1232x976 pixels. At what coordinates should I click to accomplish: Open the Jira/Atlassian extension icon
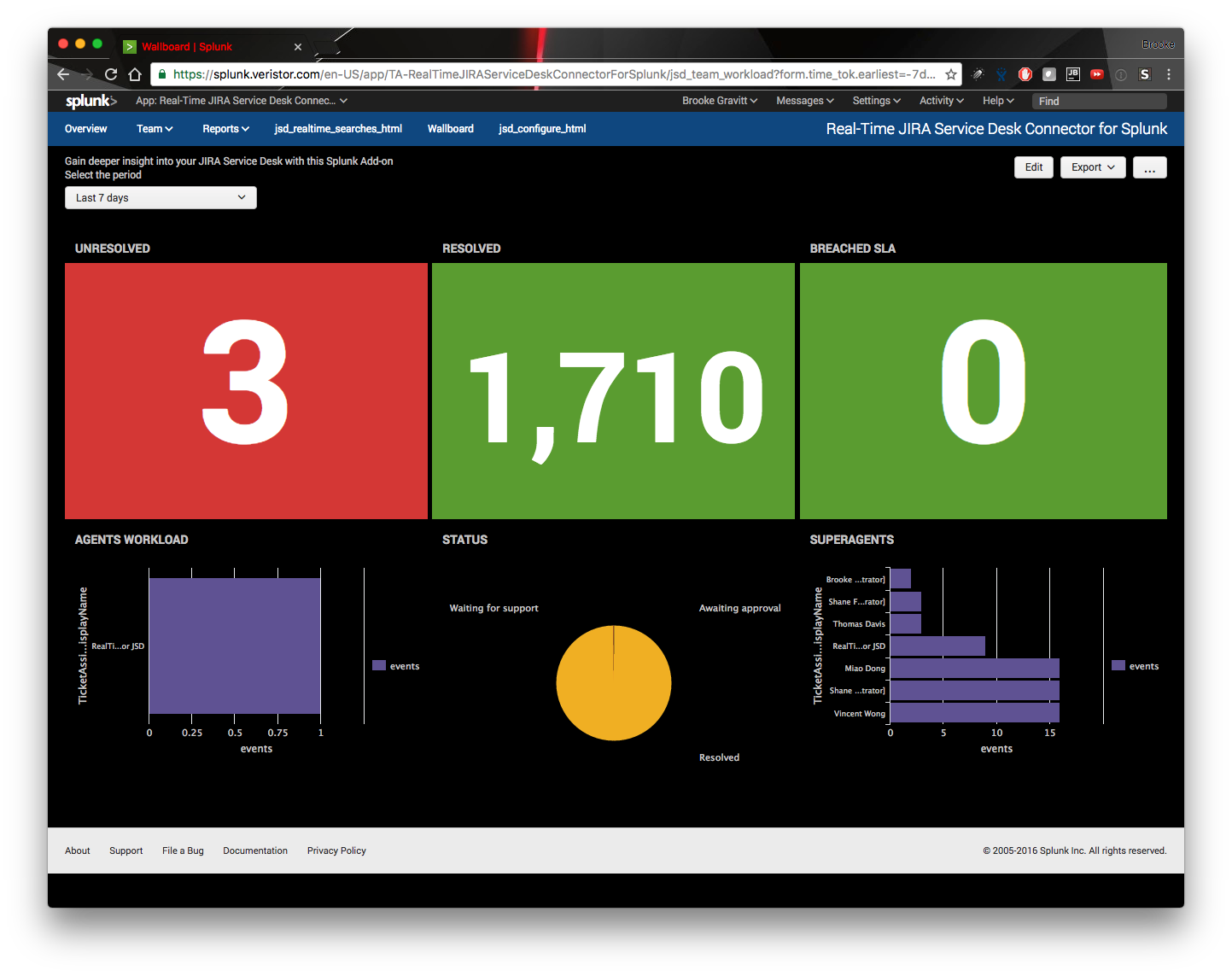(x=1001, y=74)
